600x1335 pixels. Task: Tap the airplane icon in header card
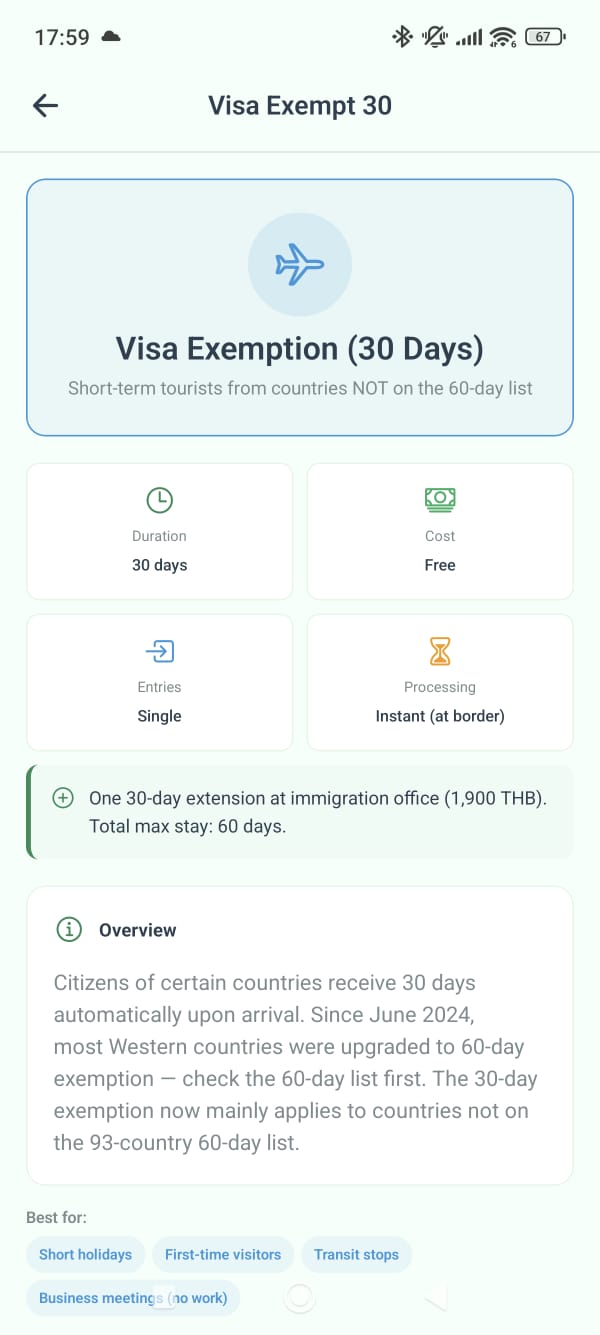[x=300, y=265]
